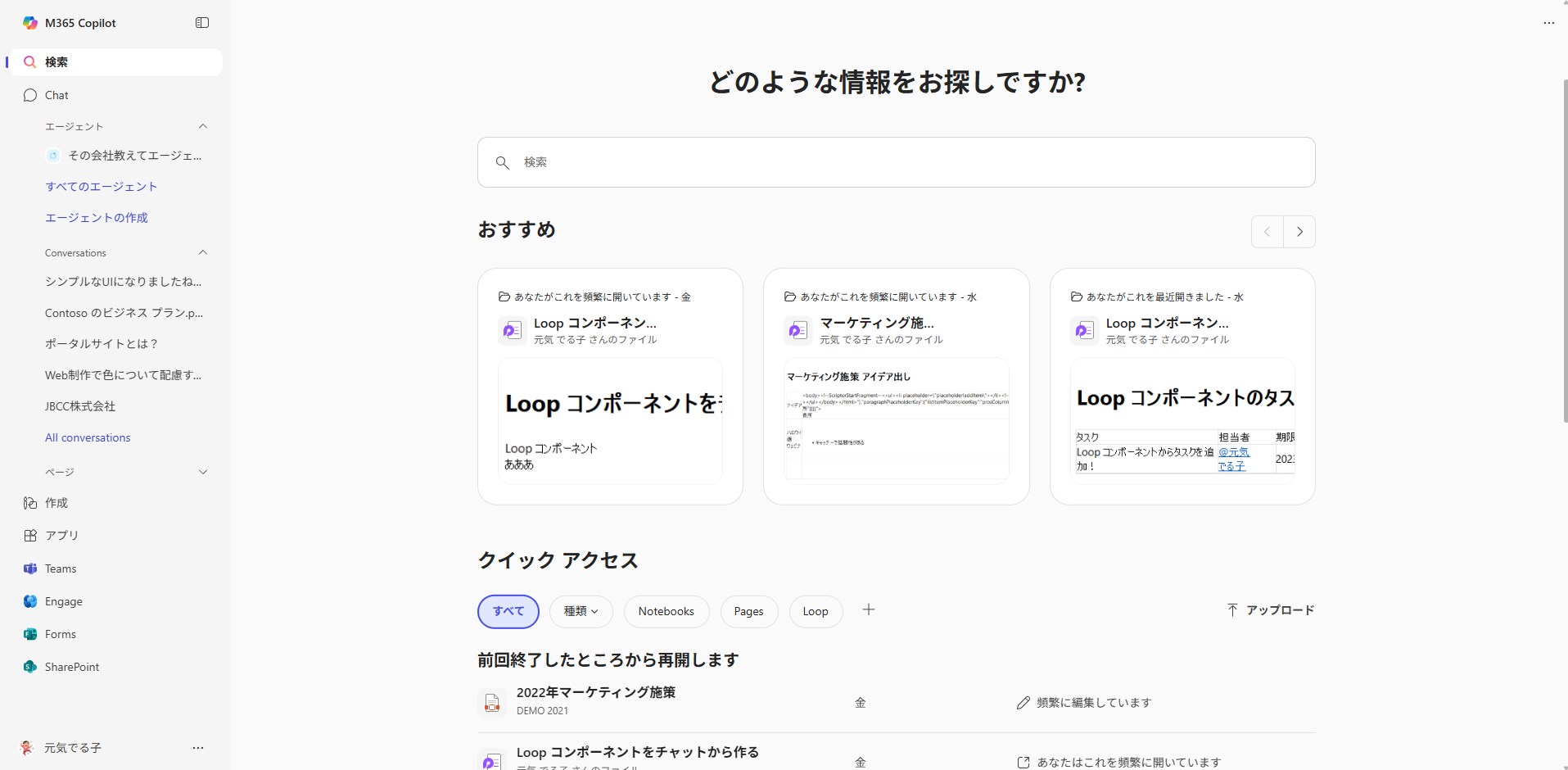Open conversation ポータルサイトとは？
This screenshot has height=770, width=1568.
pos(102,344)
